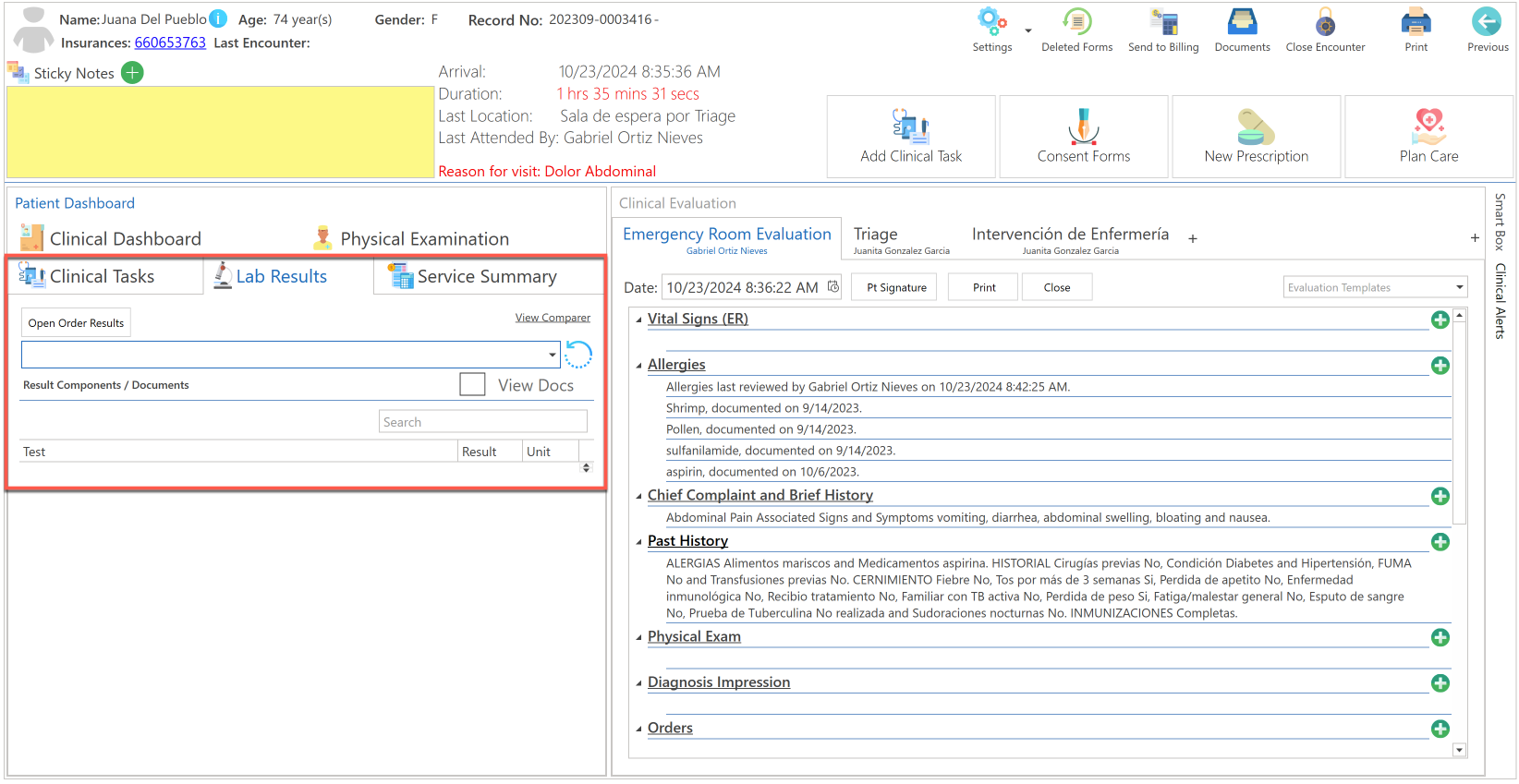The height and width of the screenshot is (784, 1519).
Task: Open the calendar picker next to the Date field
Action: pos(833,287)
